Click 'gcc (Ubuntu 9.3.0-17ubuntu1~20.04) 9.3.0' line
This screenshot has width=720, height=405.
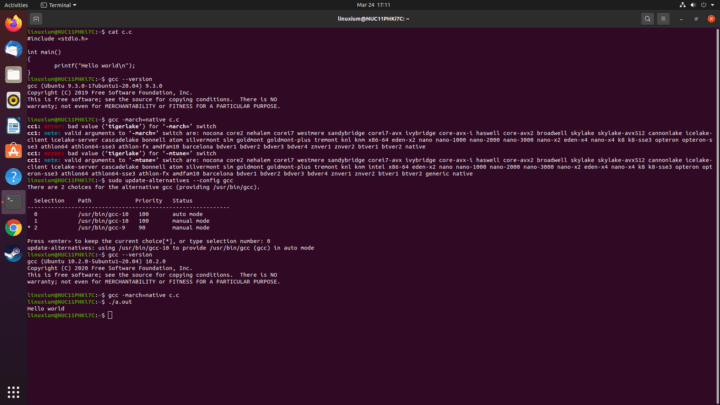[x=95, y=86]
